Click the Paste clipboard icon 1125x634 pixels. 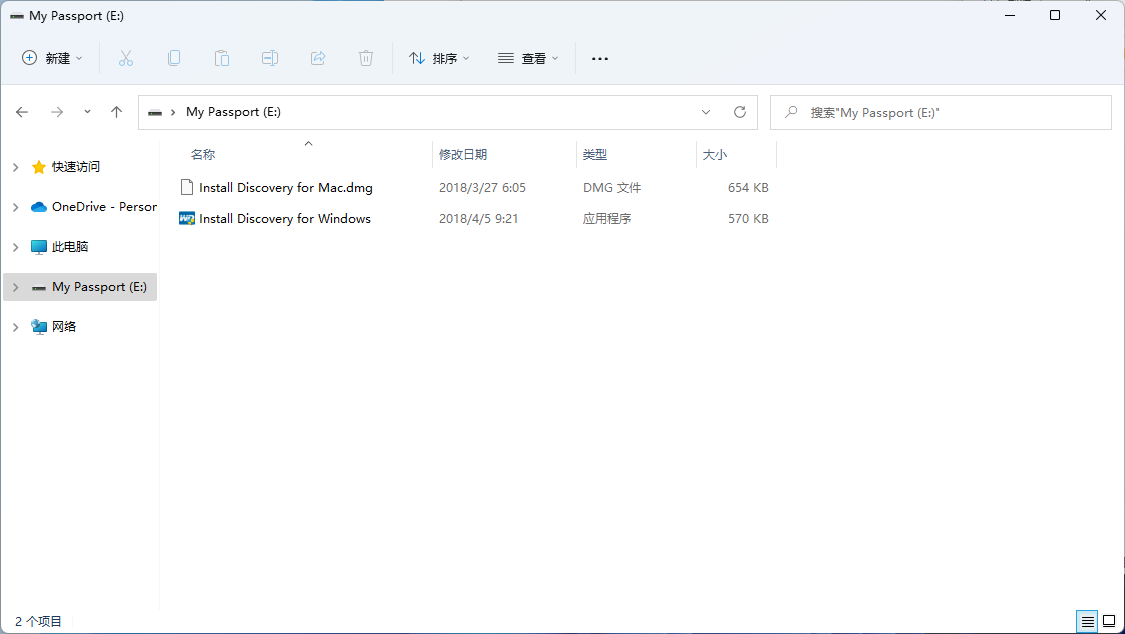(x=222, y=58)
